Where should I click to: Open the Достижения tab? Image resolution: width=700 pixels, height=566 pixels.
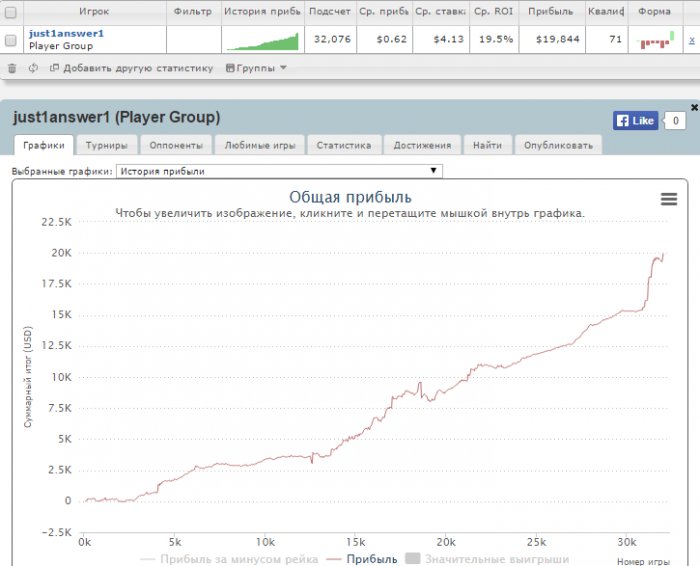coord(422,146)
